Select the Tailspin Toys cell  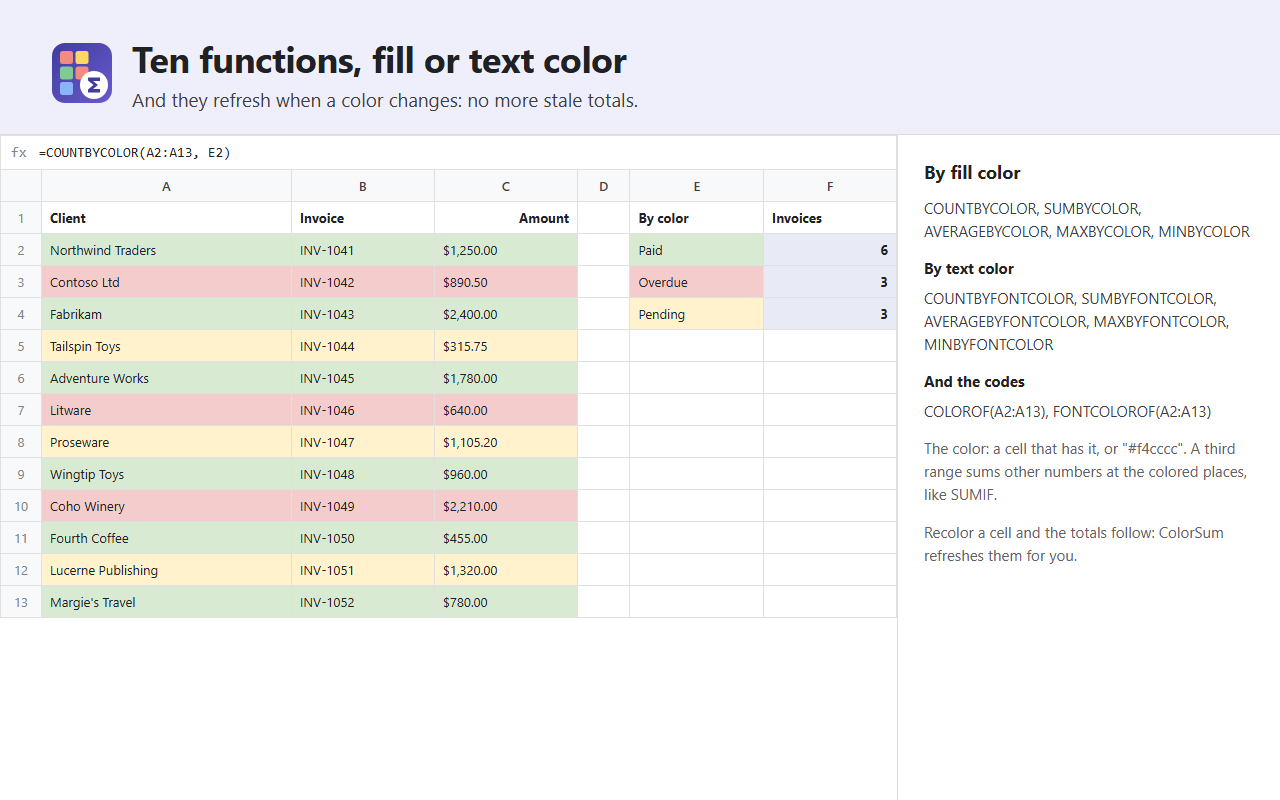coord(166,346)
